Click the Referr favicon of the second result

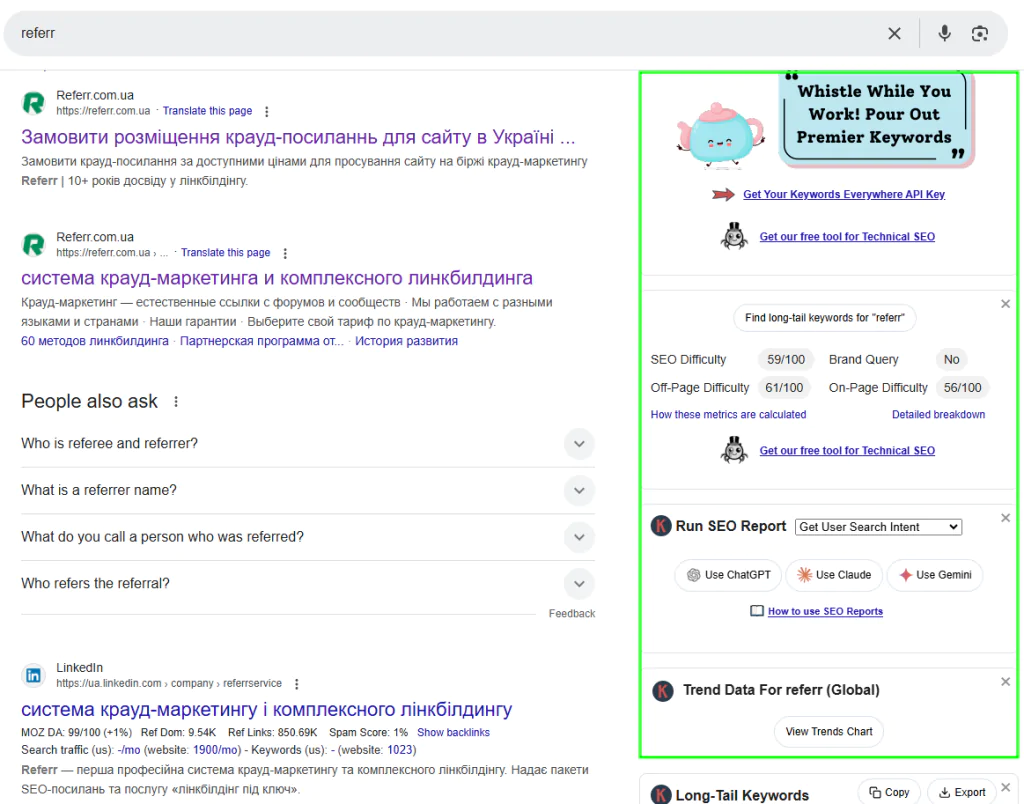34,245
